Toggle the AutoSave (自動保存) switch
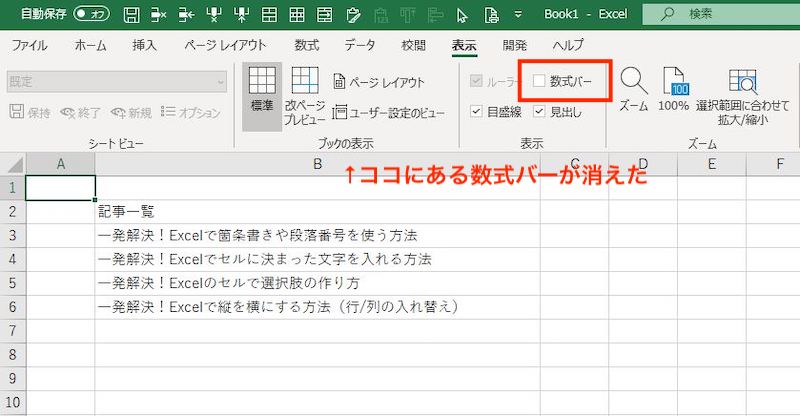 tap(91, 14)
